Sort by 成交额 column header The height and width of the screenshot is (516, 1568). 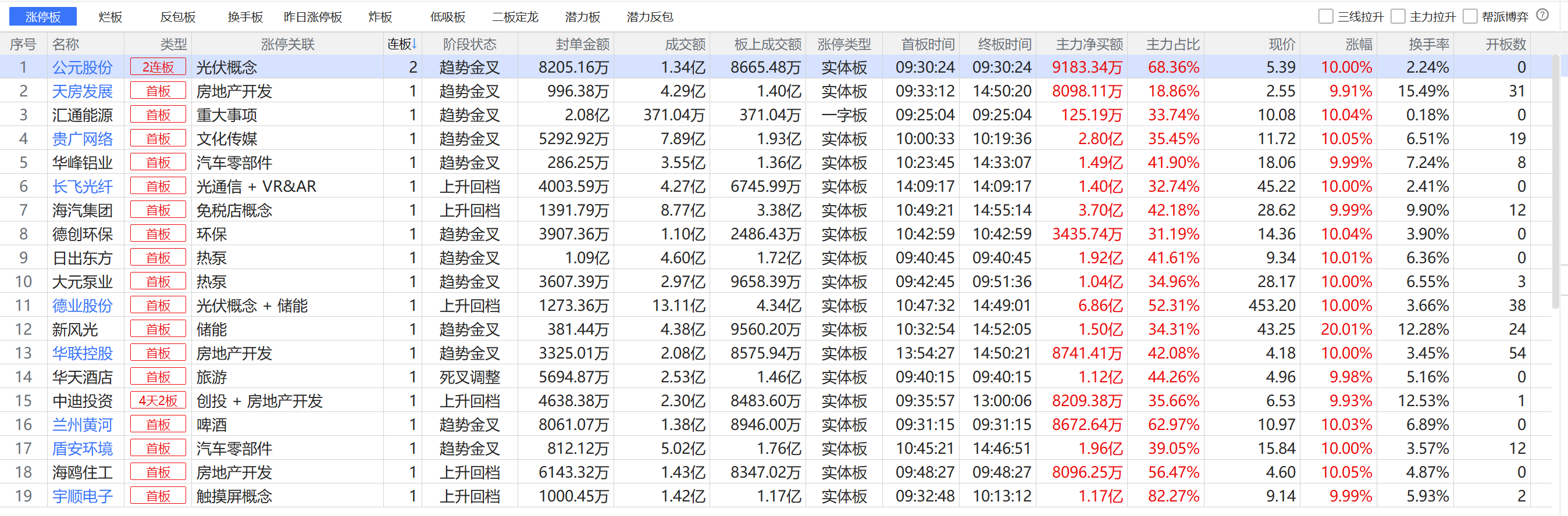pos(685,44)
